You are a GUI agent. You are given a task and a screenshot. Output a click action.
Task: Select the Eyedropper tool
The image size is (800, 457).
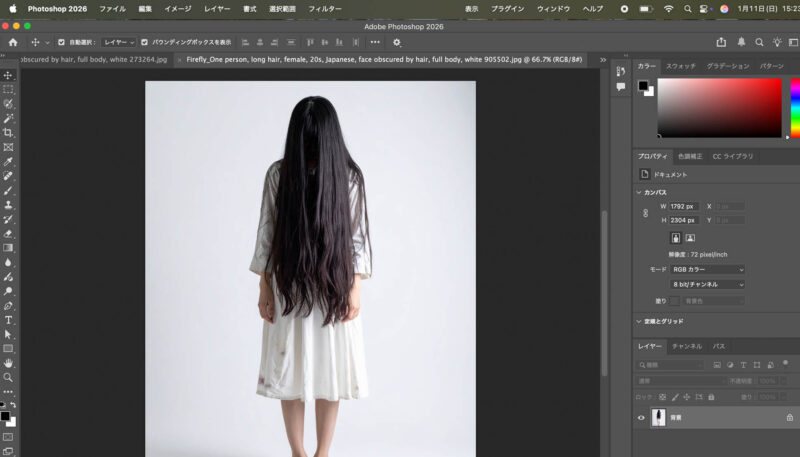click(8, 162)
